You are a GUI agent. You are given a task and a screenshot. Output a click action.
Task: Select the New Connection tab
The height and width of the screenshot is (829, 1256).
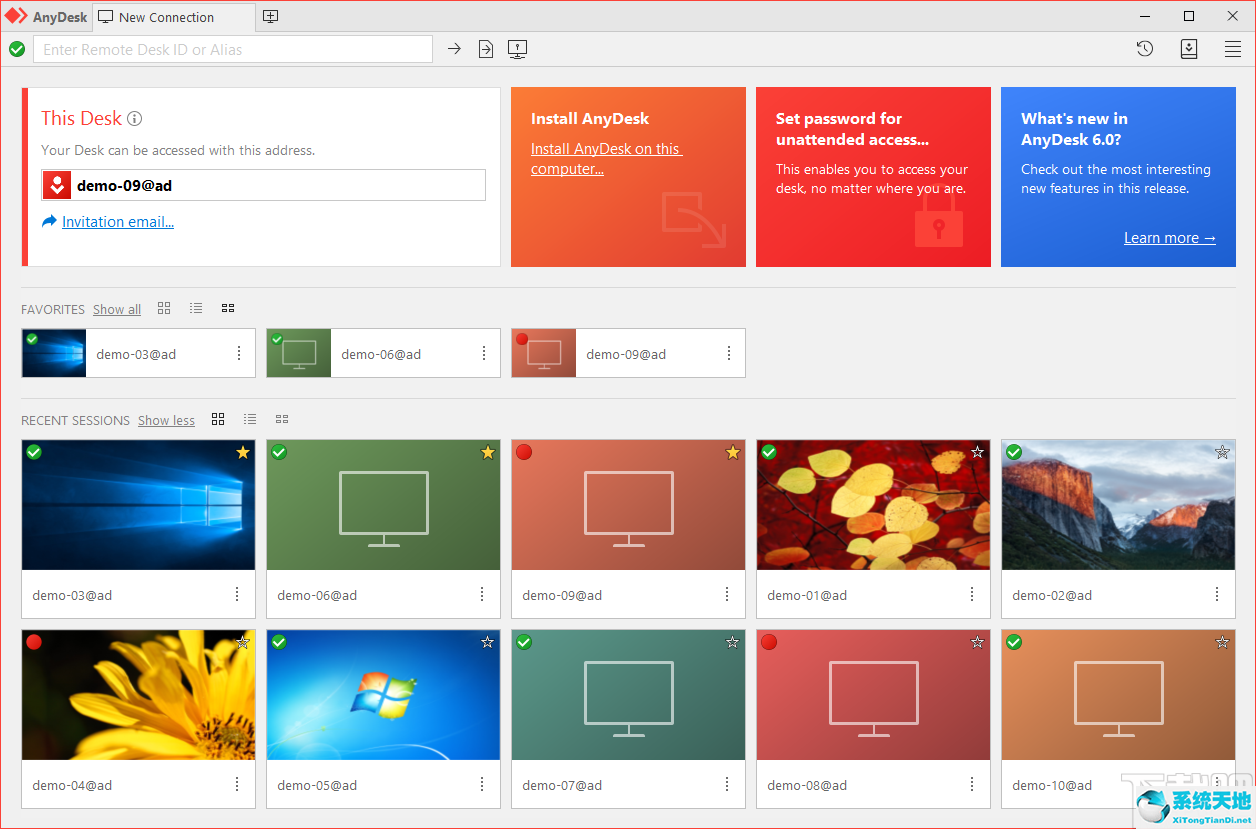click(x=173, y=17)
